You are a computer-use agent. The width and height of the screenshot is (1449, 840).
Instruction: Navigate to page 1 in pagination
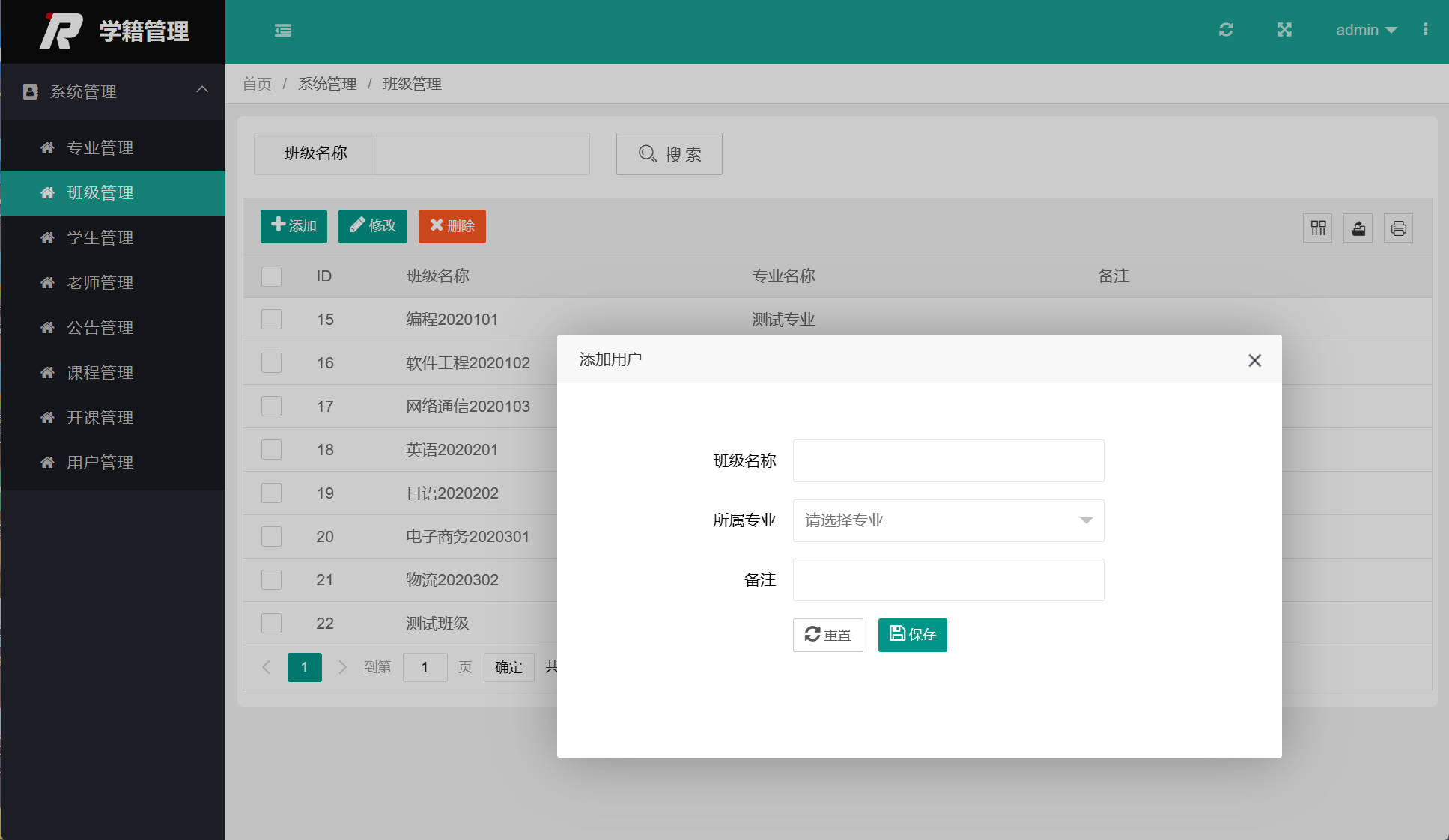pos(304,667)
